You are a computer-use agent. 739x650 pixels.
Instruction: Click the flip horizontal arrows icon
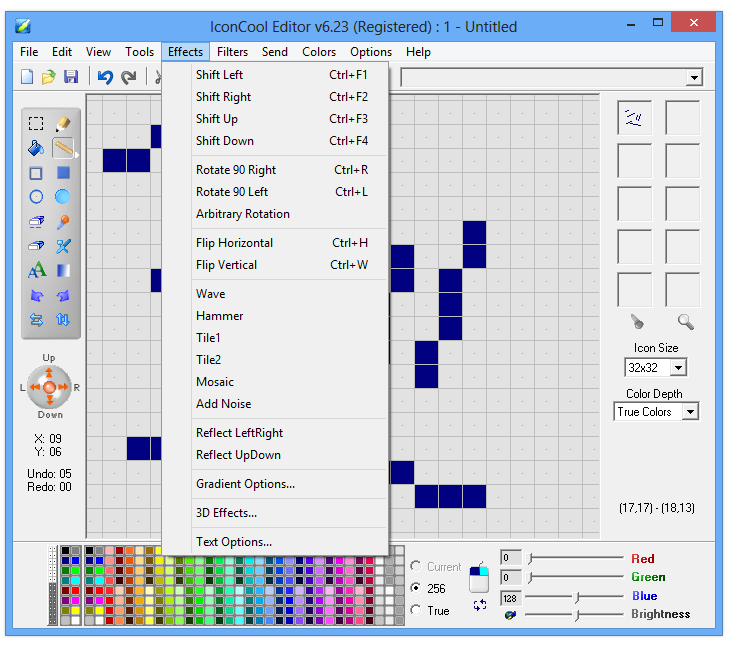point(36,320)
